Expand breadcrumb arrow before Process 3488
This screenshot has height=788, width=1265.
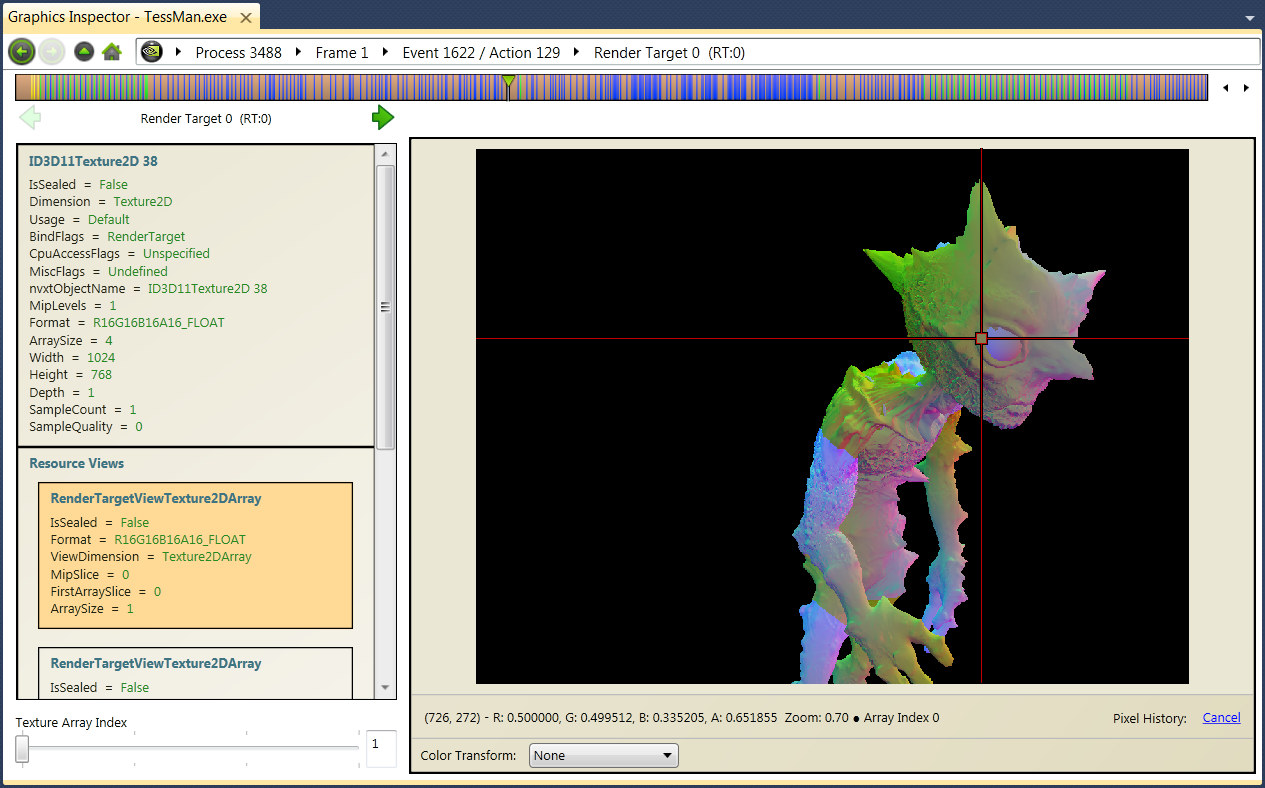click(178, 53)
